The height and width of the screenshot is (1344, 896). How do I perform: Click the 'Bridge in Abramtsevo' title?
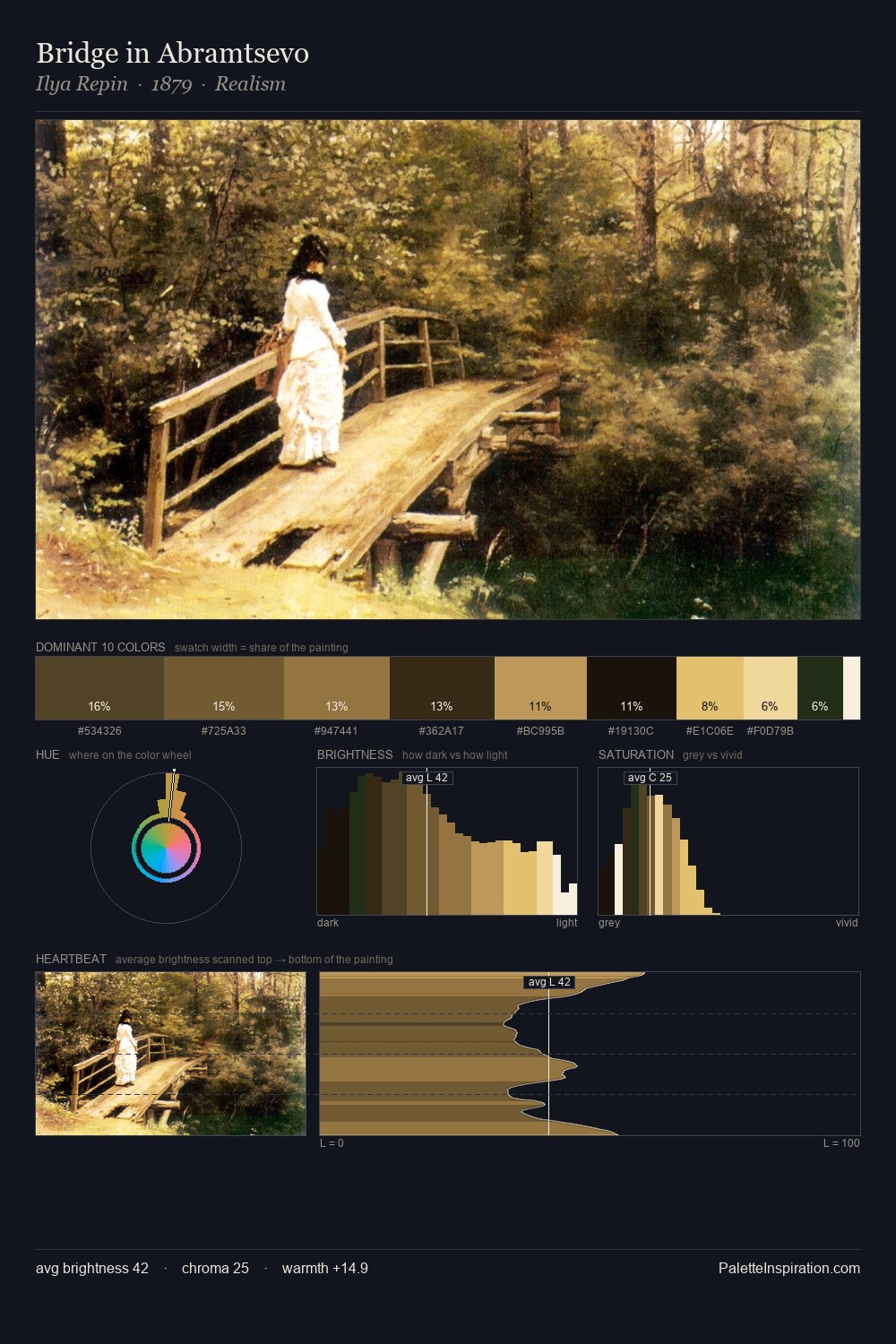pos(172,53)
